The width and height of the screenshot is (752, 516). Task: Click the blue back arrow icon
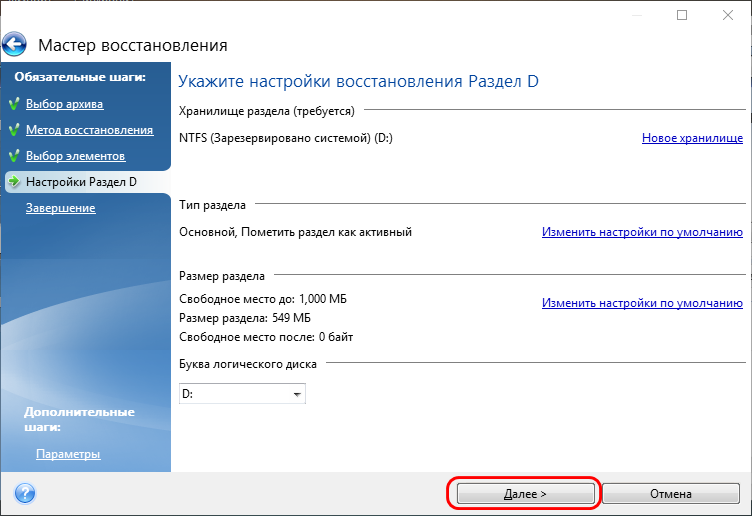pyautogui.click(x=14, y=45)
